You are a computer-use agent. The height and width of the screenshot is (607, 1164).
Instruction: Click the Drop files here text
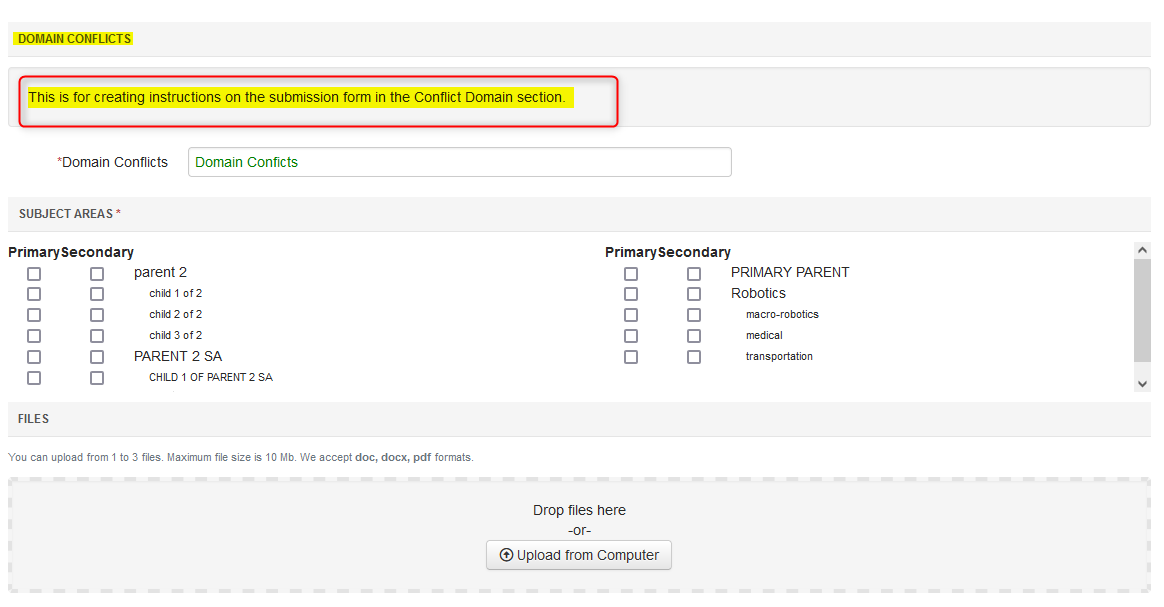(579, 511)
